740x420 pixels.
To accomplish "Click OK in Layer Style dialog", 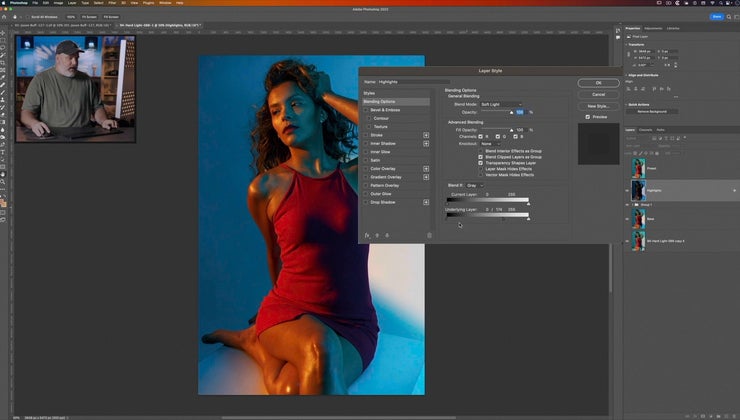I will (x=598, y=83).
